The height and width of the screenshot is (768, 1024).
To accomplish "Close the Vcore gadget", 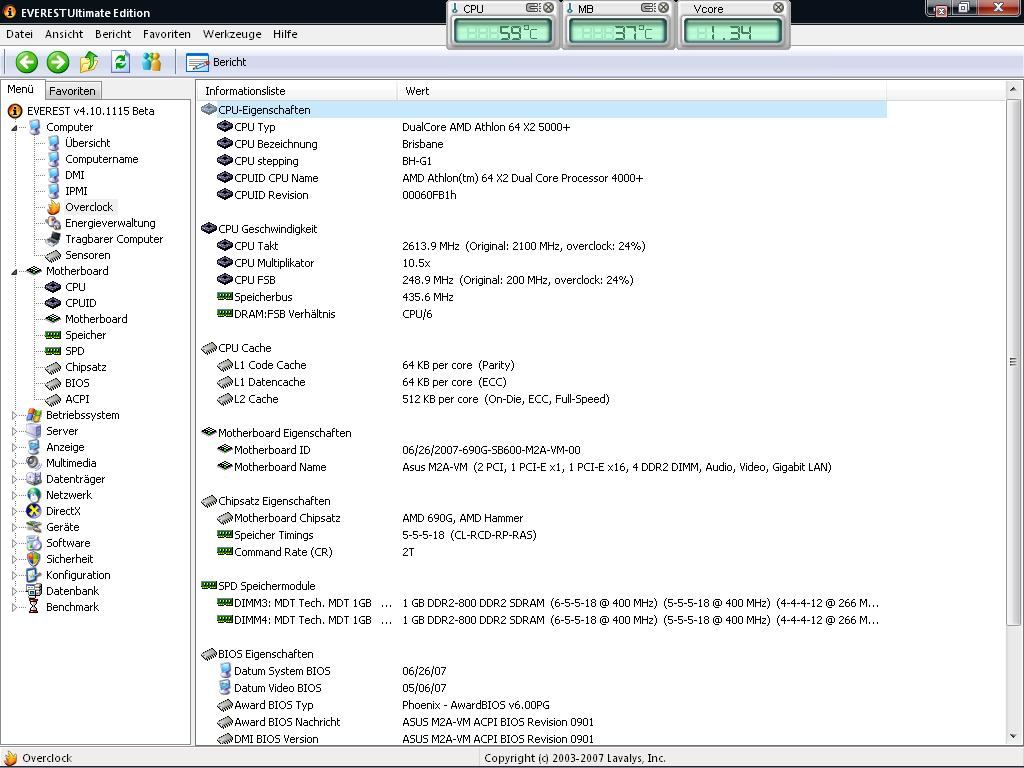I will 778,8.
